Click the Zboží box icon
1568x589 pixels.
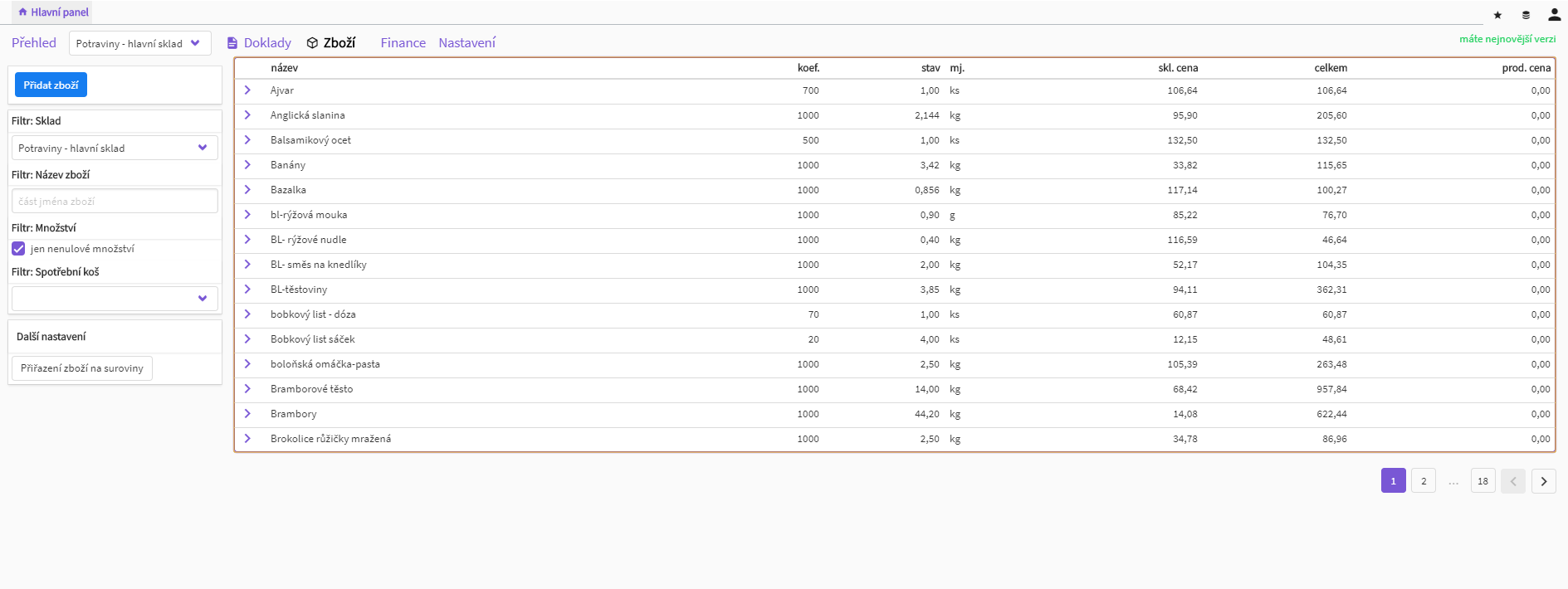(312, 43)
